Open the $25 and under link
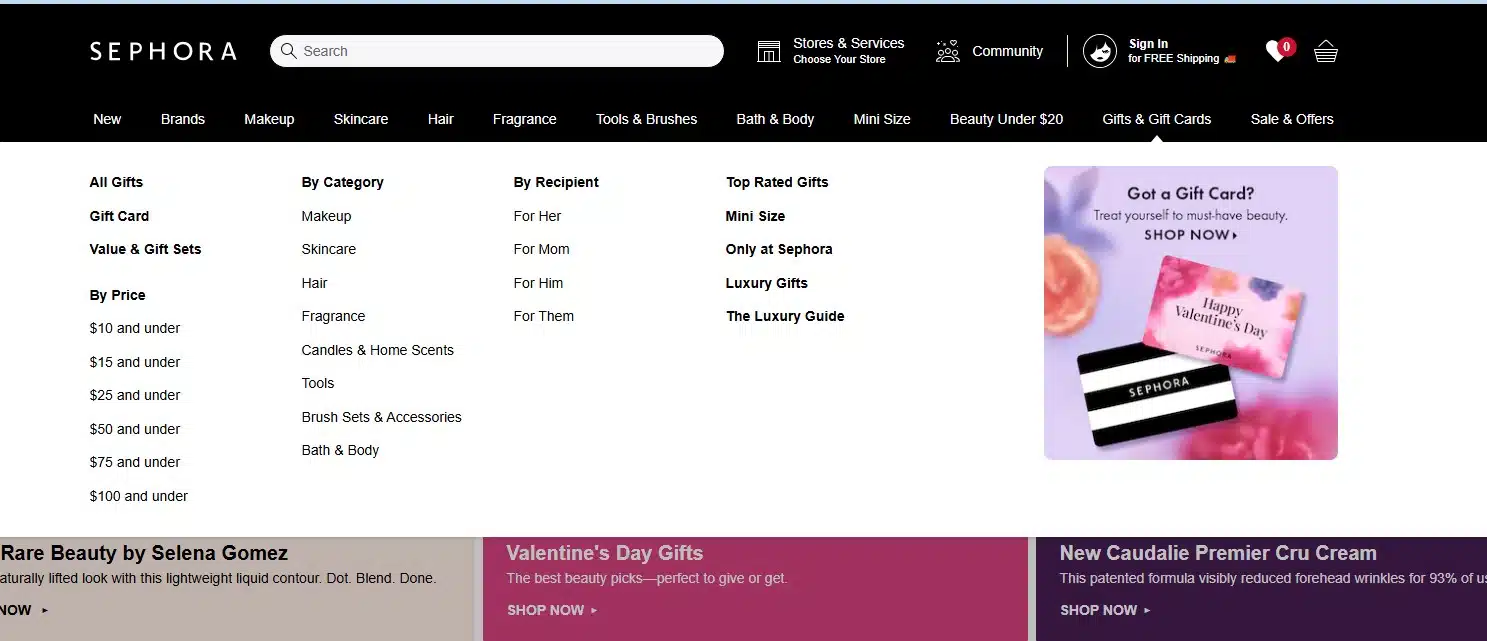 (x=135, y=395)
